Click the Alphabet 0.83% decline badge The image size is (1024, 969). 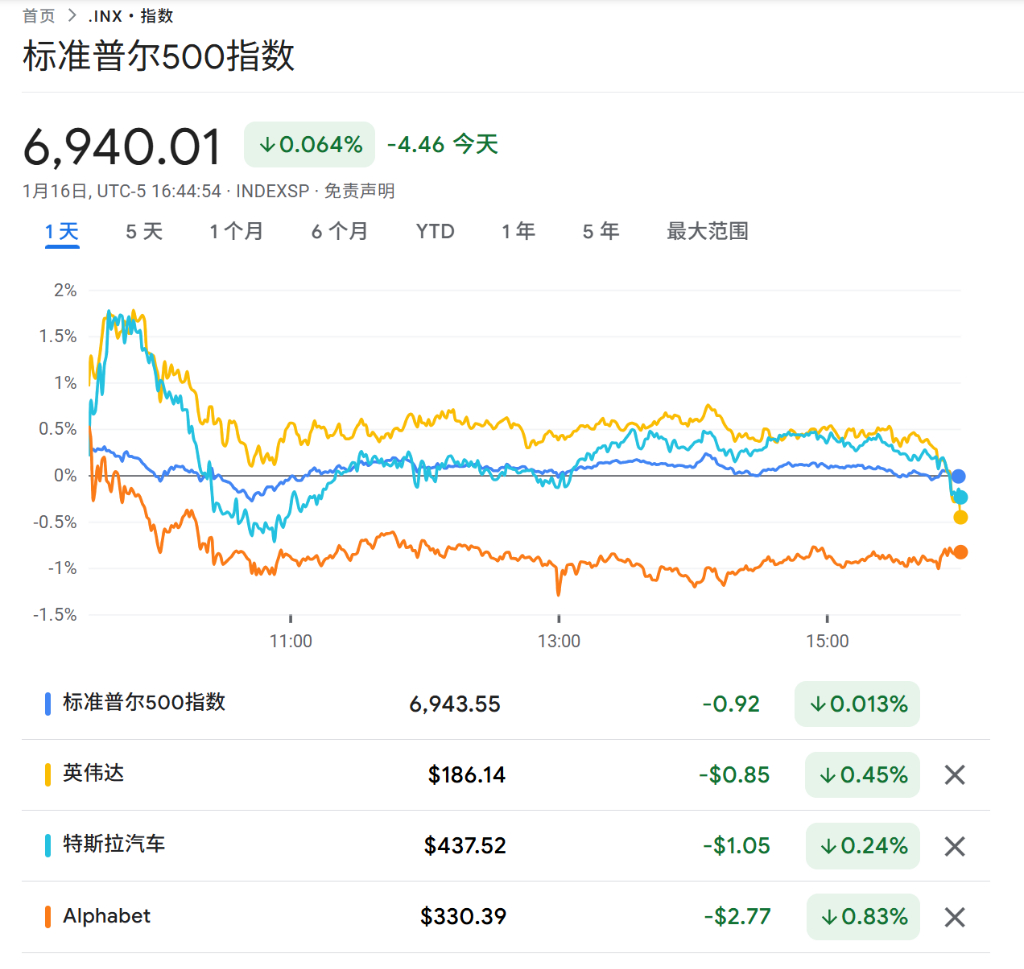click(862, 917)
